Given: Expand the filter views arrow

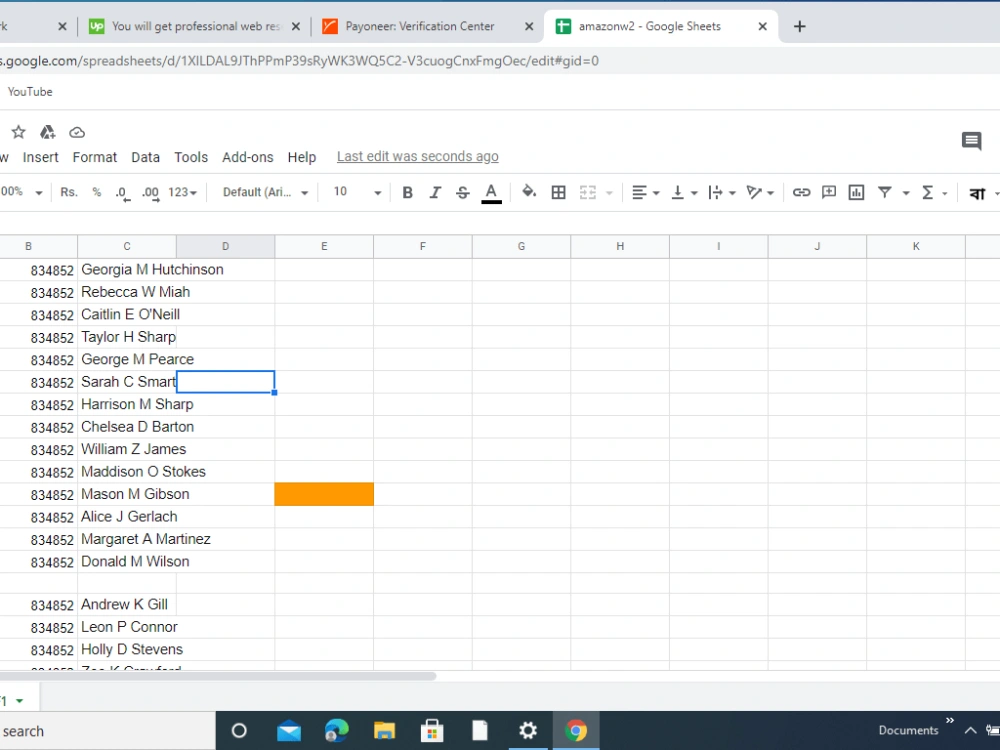Looking at the screenshot, I should click(x=906, y=193).
